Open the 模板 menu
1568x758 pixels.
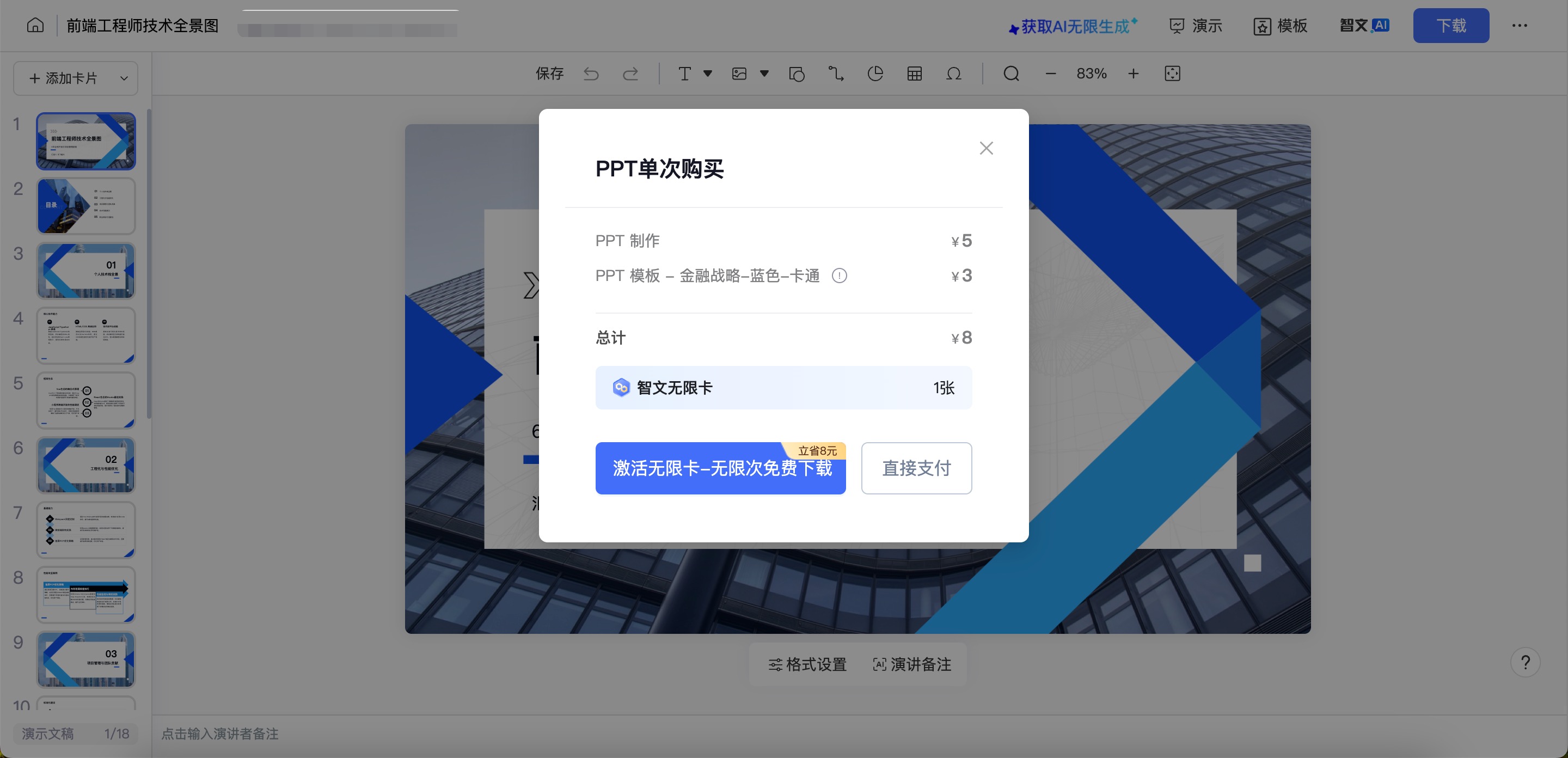(1281, 26)
